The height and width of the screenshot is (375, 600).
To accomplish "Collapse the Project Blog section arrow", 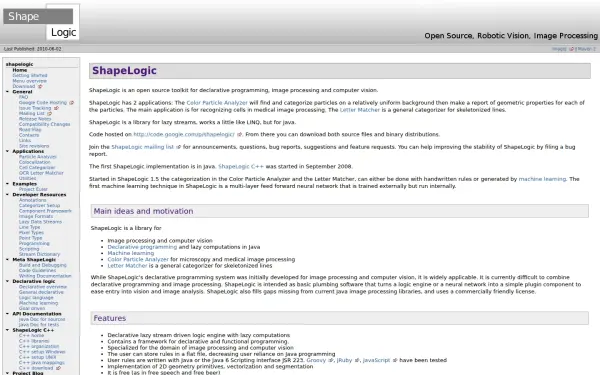I will tap(7, 373).
